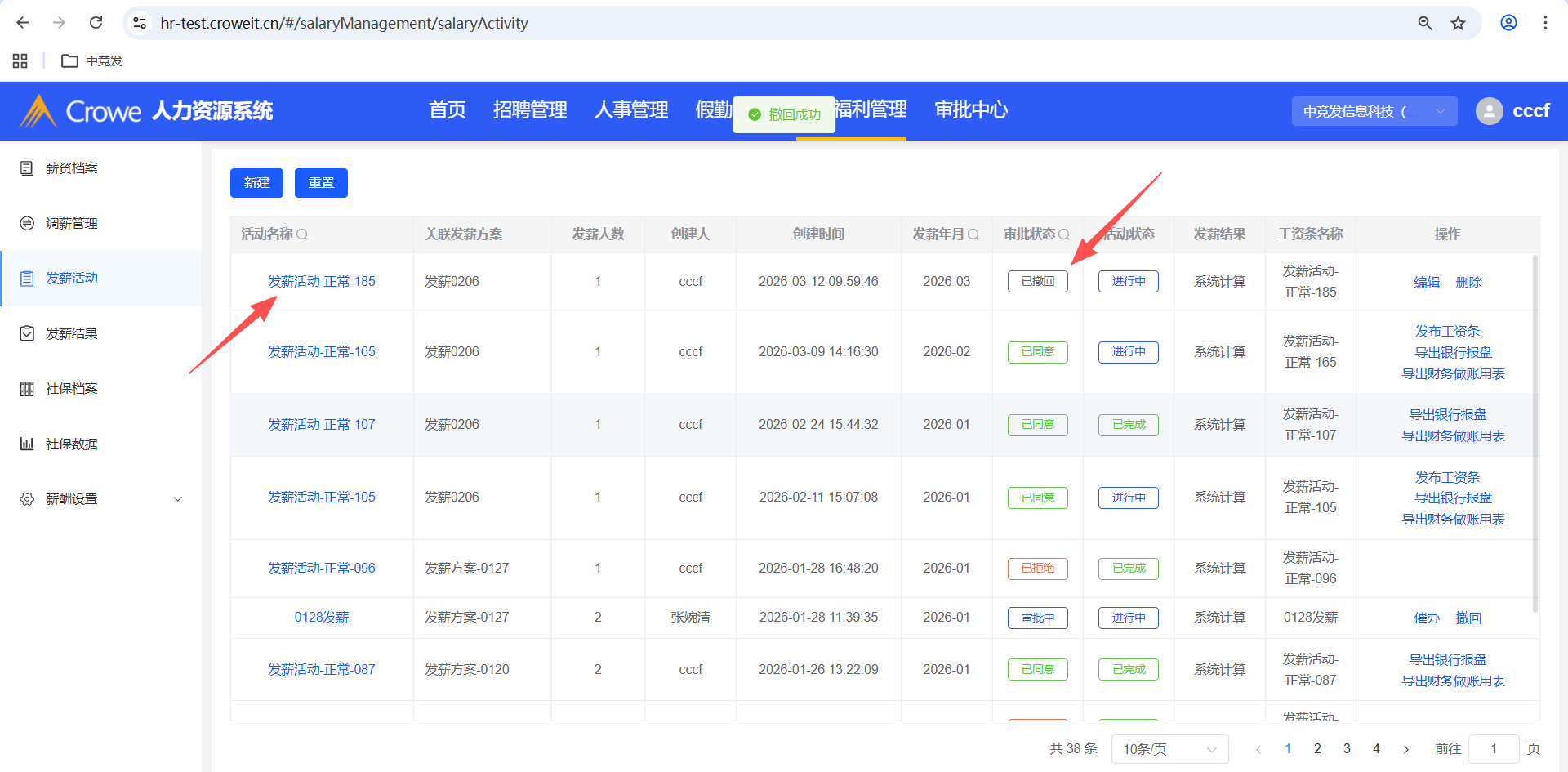Click the 社保档案 sidebar icon
1568x772 pixels.
[x=27, y=389]
